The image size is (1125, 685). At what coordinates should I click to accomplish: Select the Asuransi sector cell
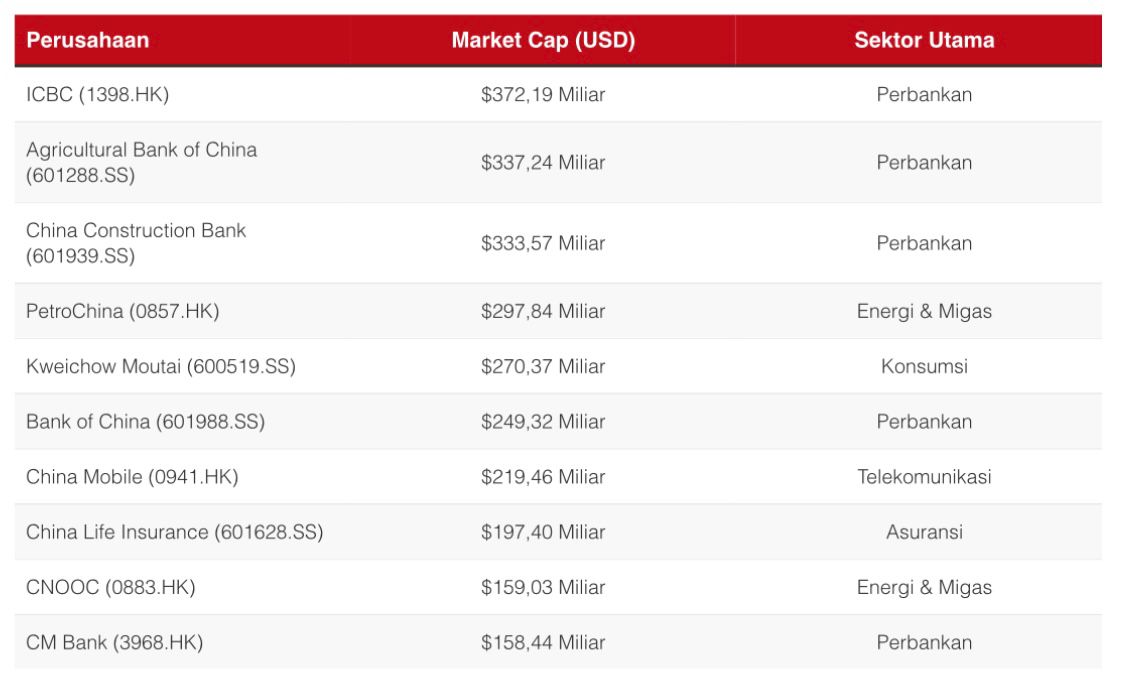coord(924,532)
